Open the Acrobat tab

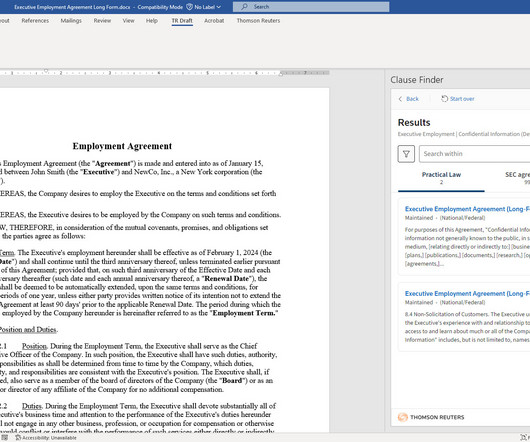click(x=214, y=21)
